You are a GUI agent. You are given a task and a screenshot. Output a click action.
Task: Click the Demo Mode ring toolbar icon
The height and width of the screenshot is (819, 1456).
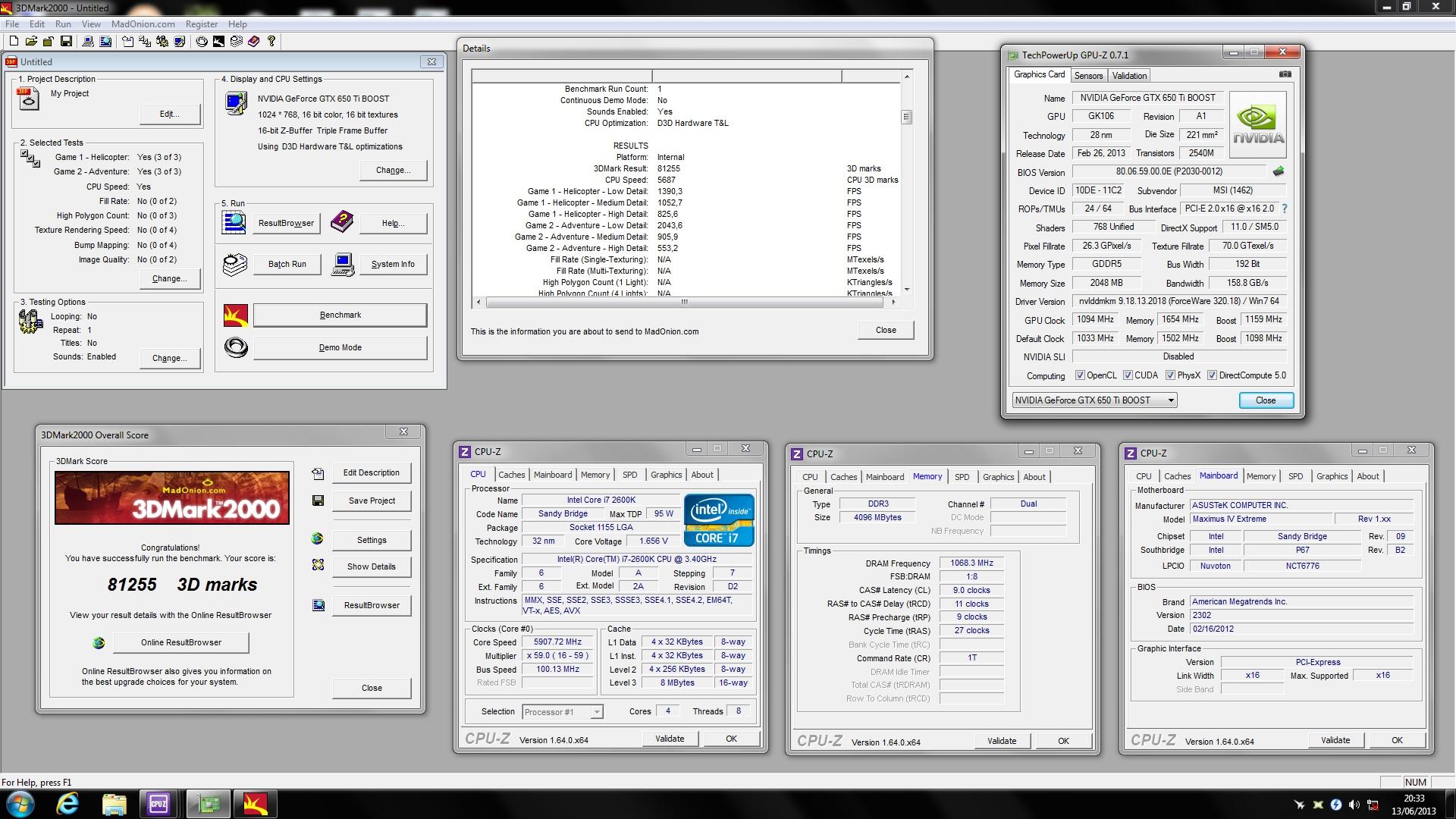[202, 41]
